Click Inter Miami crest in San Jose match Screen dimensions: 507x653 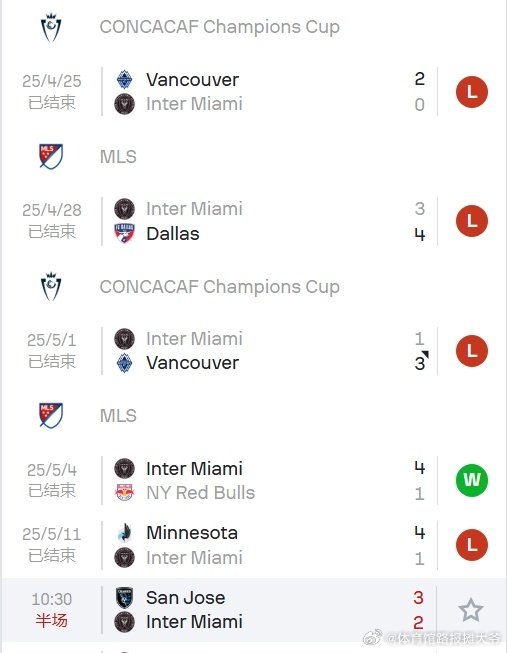[x=124, y=622]
